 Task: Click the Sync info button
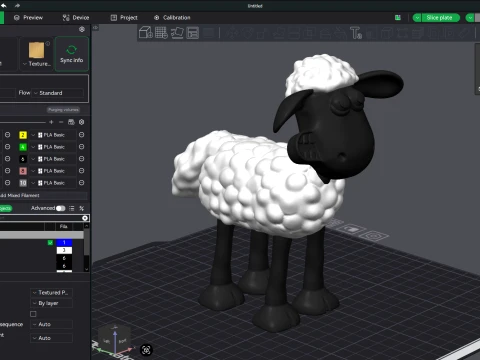click(x=71, y=54)
